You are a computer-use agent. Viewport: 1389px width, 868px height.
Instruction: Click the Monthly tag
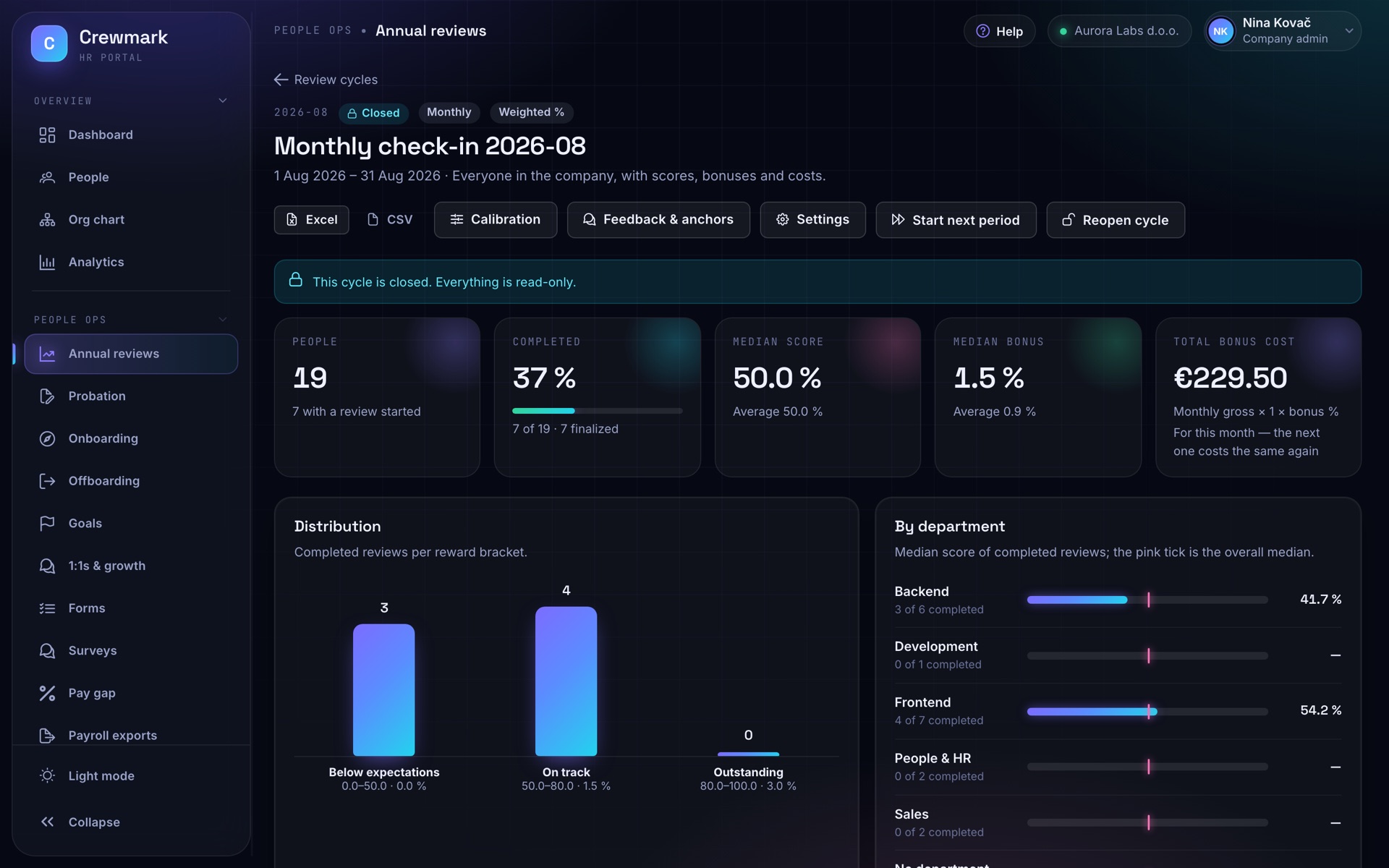449,112
